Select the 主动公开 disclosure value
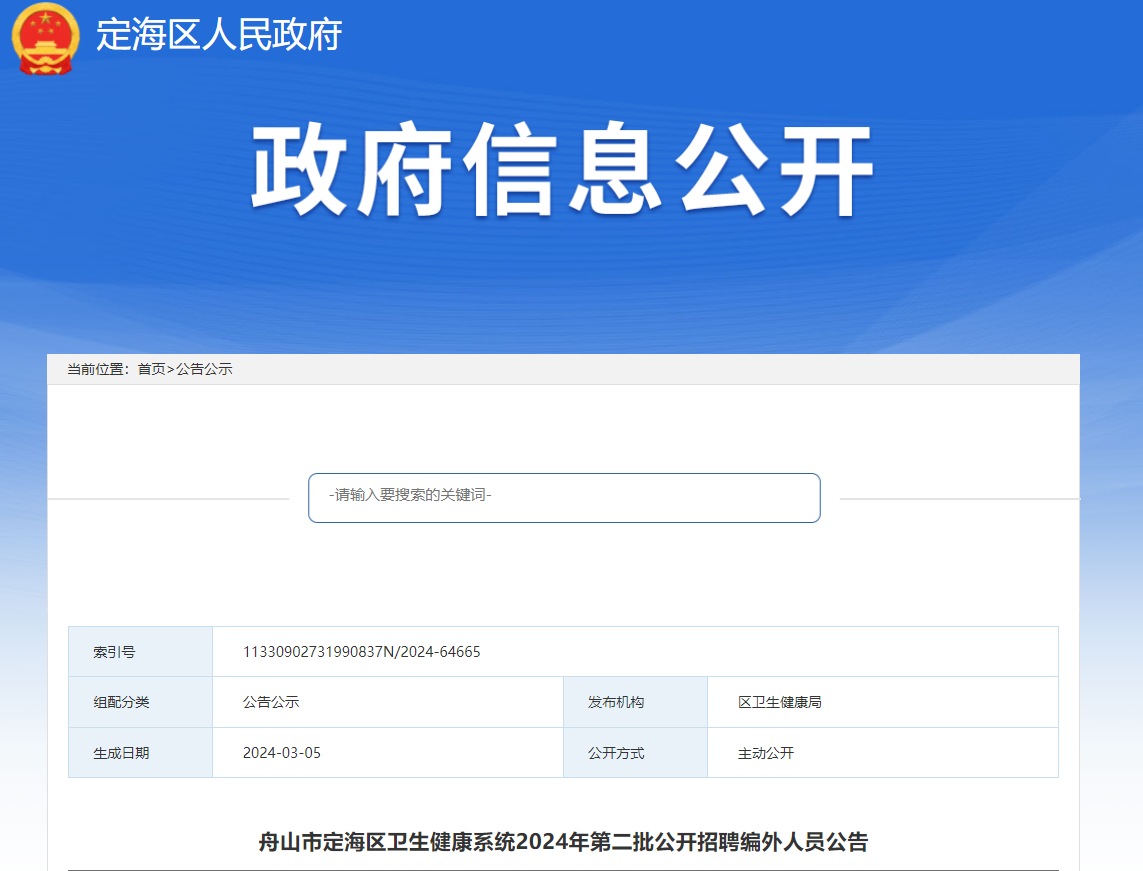This screenshot has width=1143, height=871. [766, 753]
